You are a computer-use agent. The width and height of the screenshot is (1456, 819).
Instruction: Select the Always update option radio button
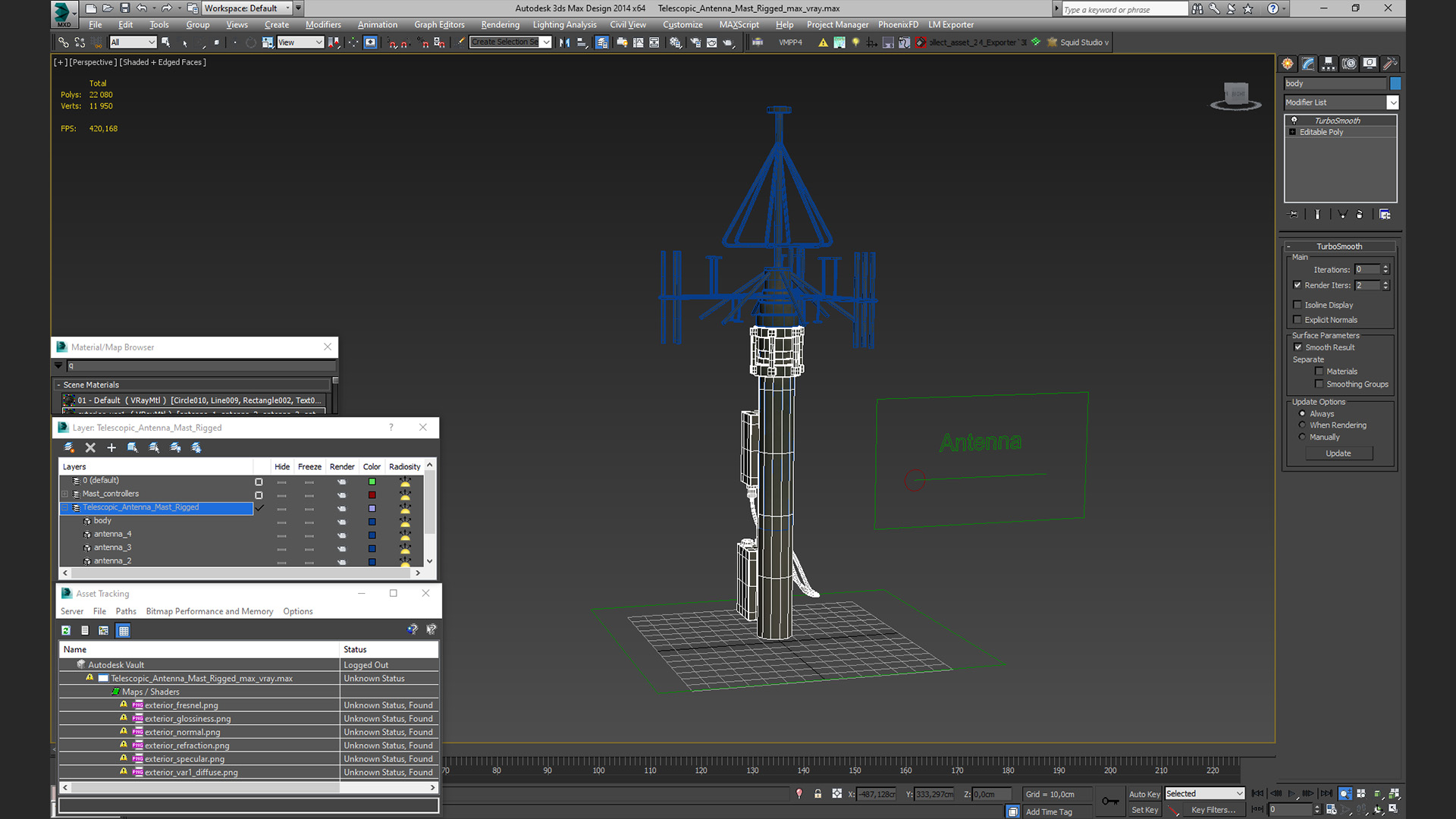[1303, 414]
